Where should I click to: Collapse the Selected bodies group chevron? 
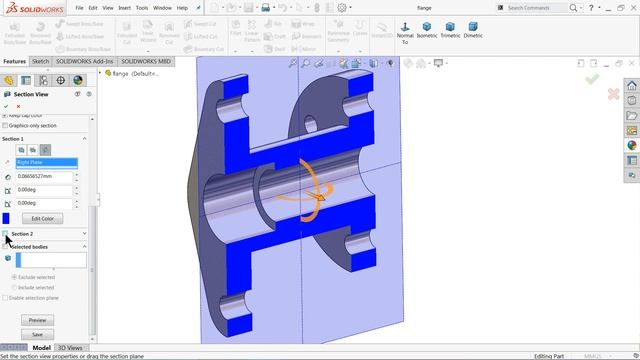tap(84, 247)
